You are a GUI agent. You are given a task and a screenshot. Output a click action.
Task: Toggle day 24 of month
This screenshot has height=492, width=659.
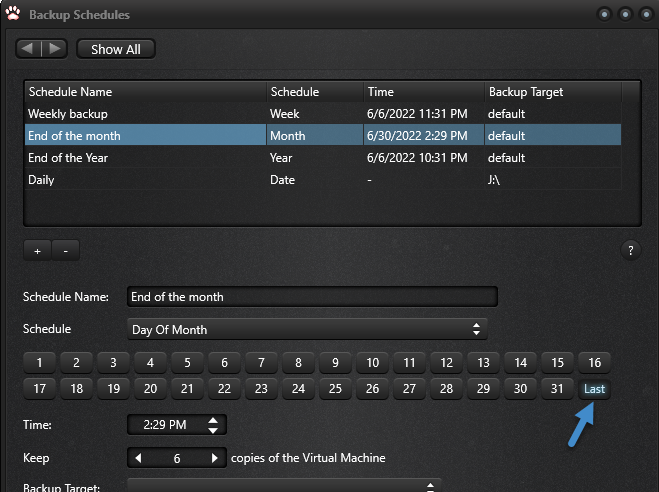tap(298, 389)
